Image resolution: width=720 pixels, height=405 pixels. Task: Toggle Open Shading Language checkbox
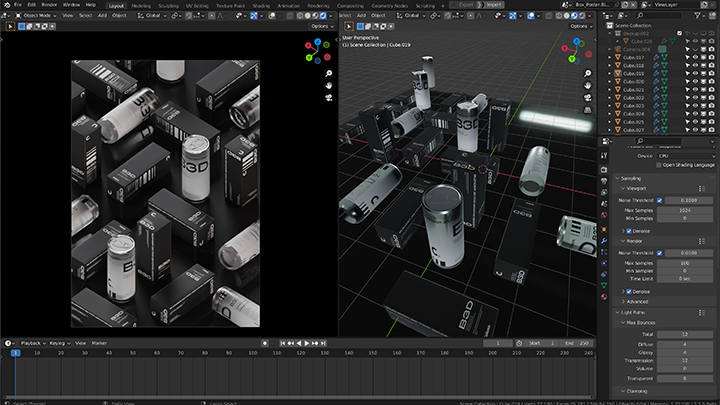tap(659, 165)
